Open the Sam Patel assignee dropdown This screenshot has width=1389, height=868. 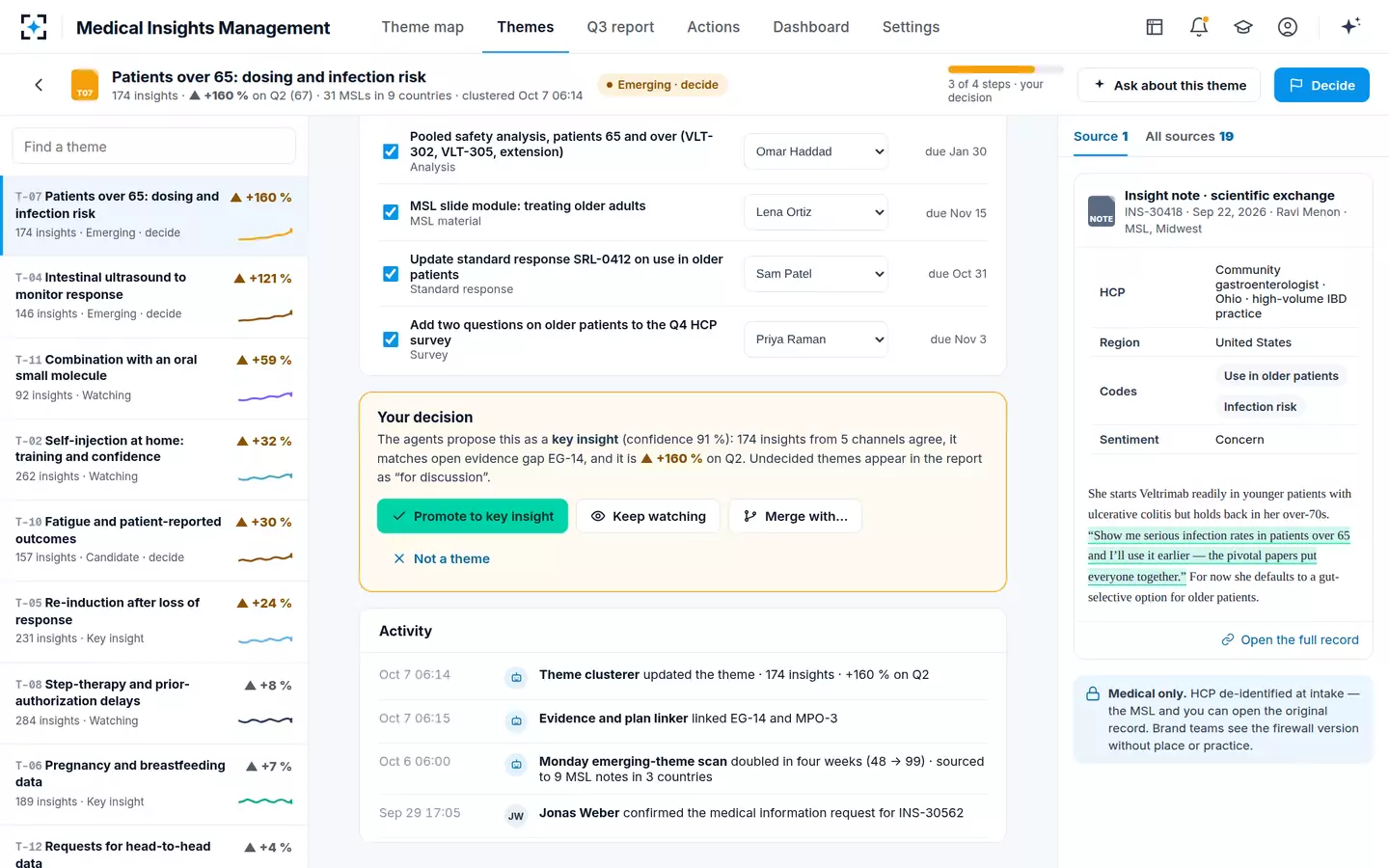click(x=816, y=274)
